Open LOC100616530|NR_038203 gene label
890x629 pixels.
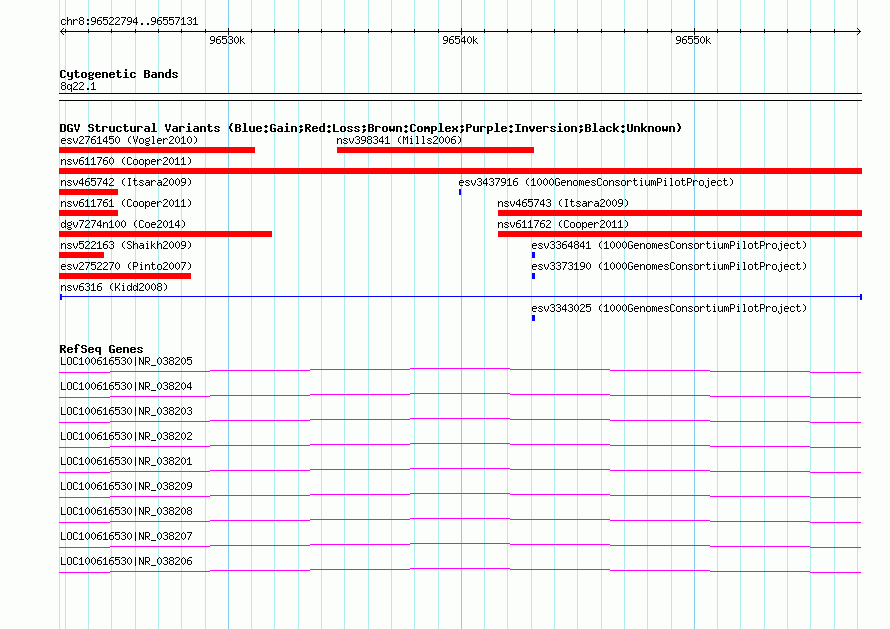click(126, 411)
